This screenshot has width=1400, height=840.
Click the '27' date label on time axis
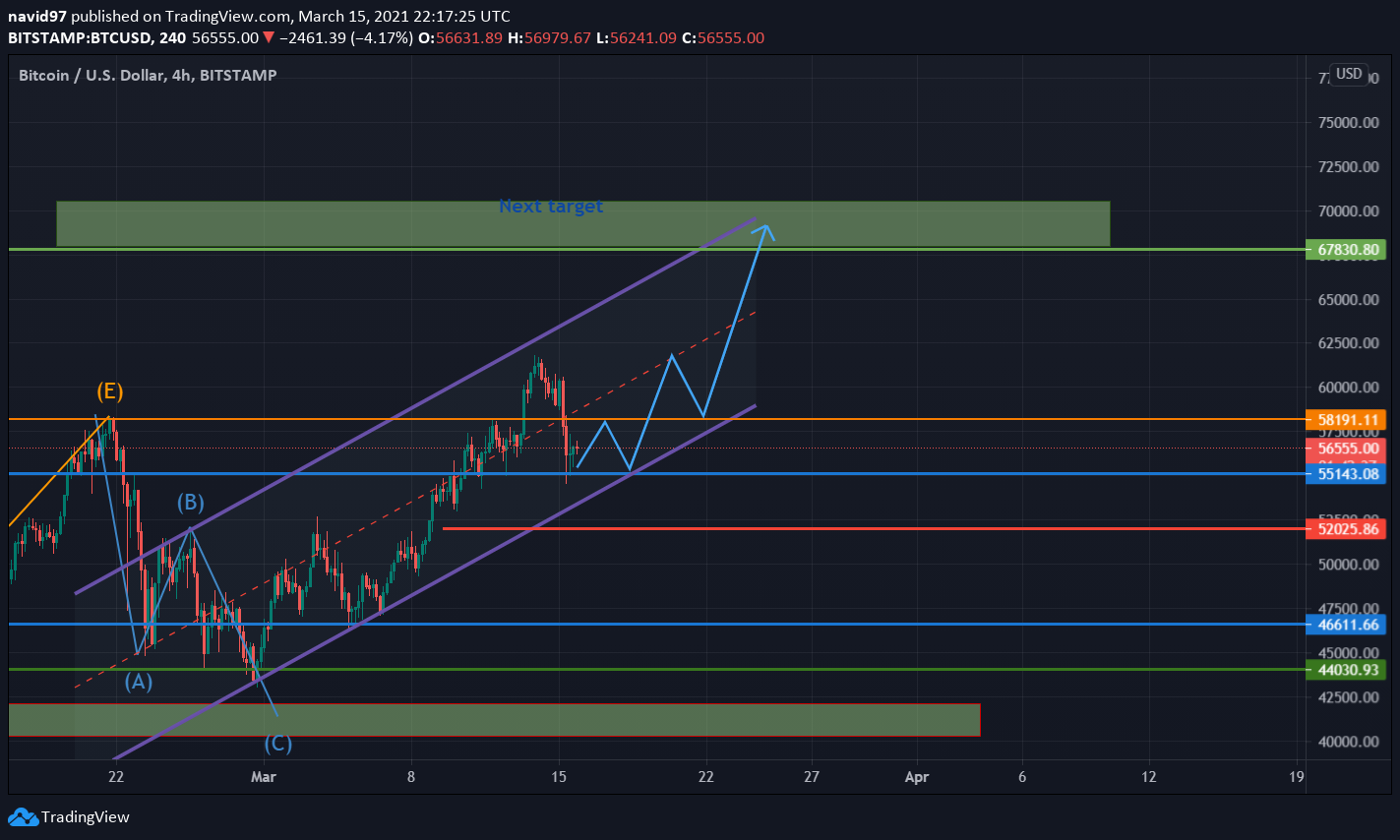click(812, 777)
